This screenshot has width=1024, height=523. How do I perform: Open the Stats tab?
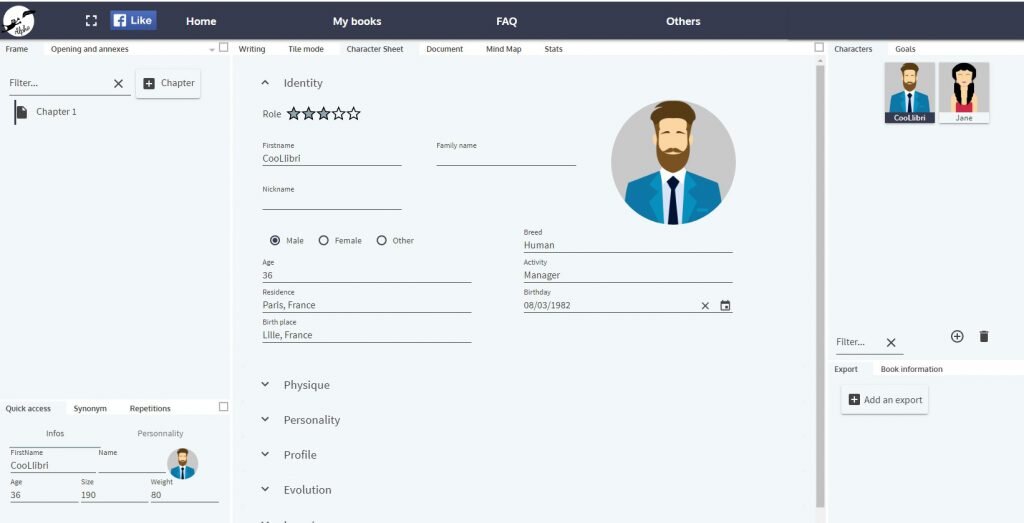[553, 49]
